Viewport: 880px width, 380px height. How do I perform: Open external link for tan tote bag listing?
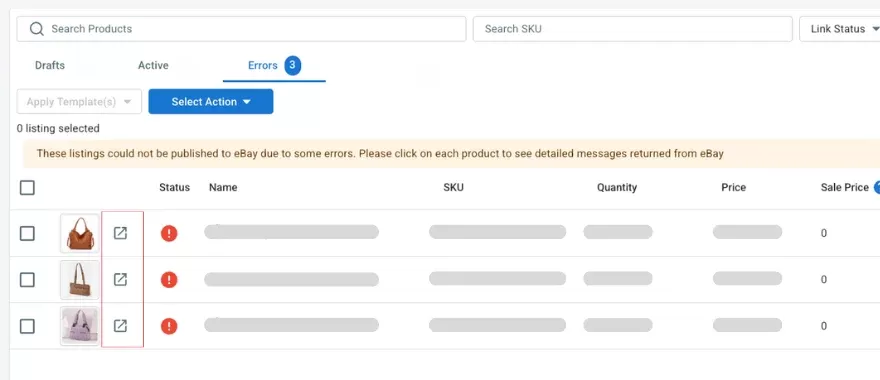pyautogui.click(x=120, y=280)
